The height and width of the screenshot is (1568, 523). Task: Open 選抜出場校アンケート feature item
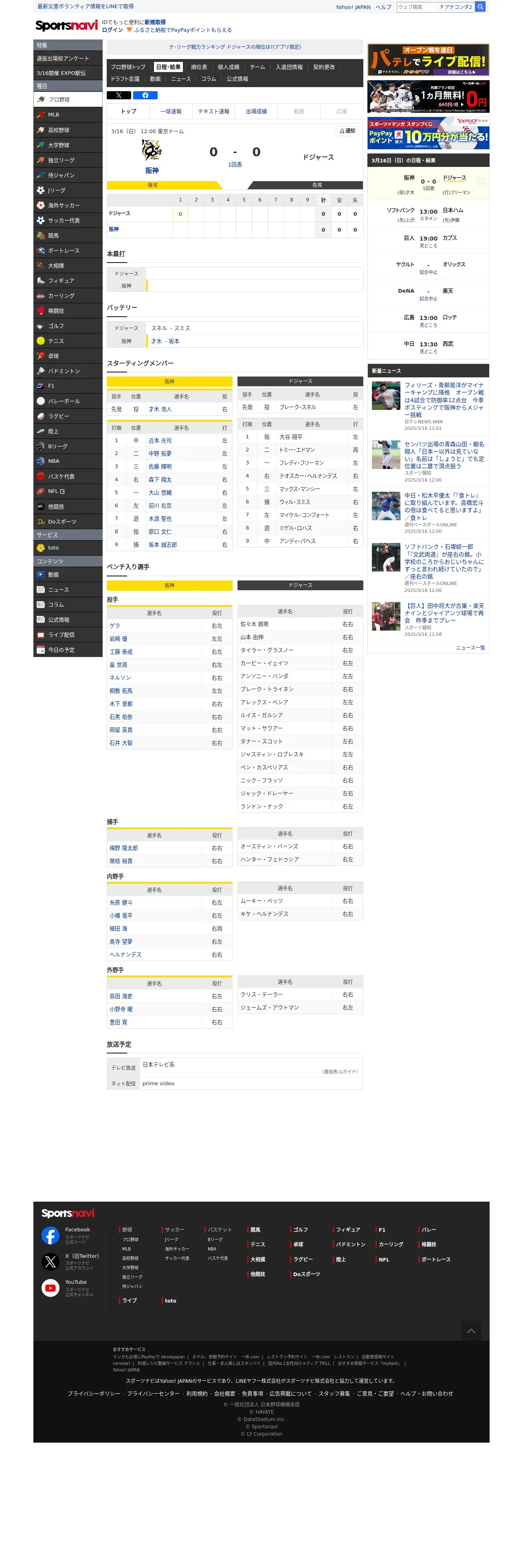pyautogui.click(x=68, y=59)
